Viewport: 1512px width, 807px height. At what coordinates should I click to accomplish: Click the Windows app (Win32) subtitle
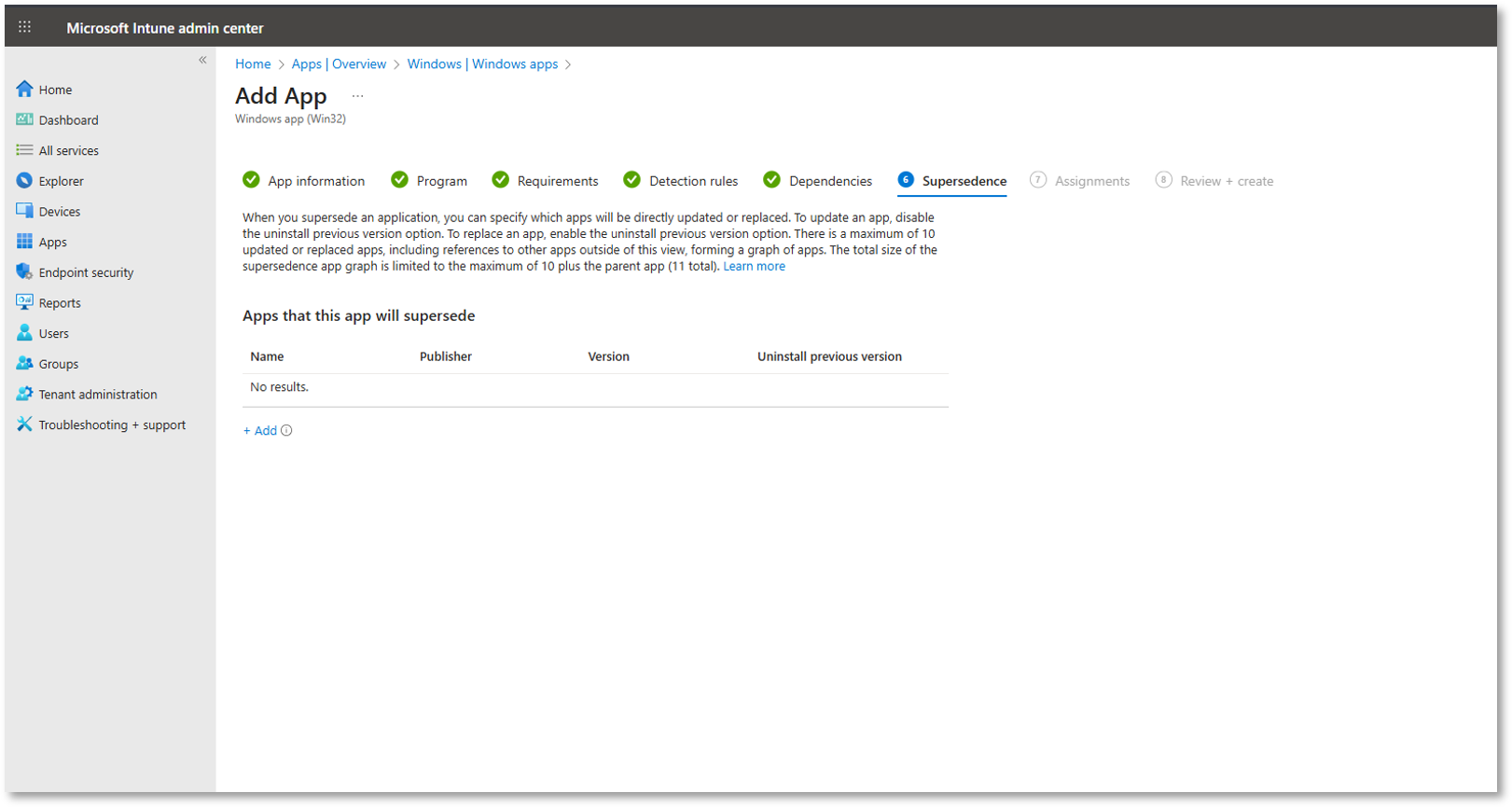(290, 119)
